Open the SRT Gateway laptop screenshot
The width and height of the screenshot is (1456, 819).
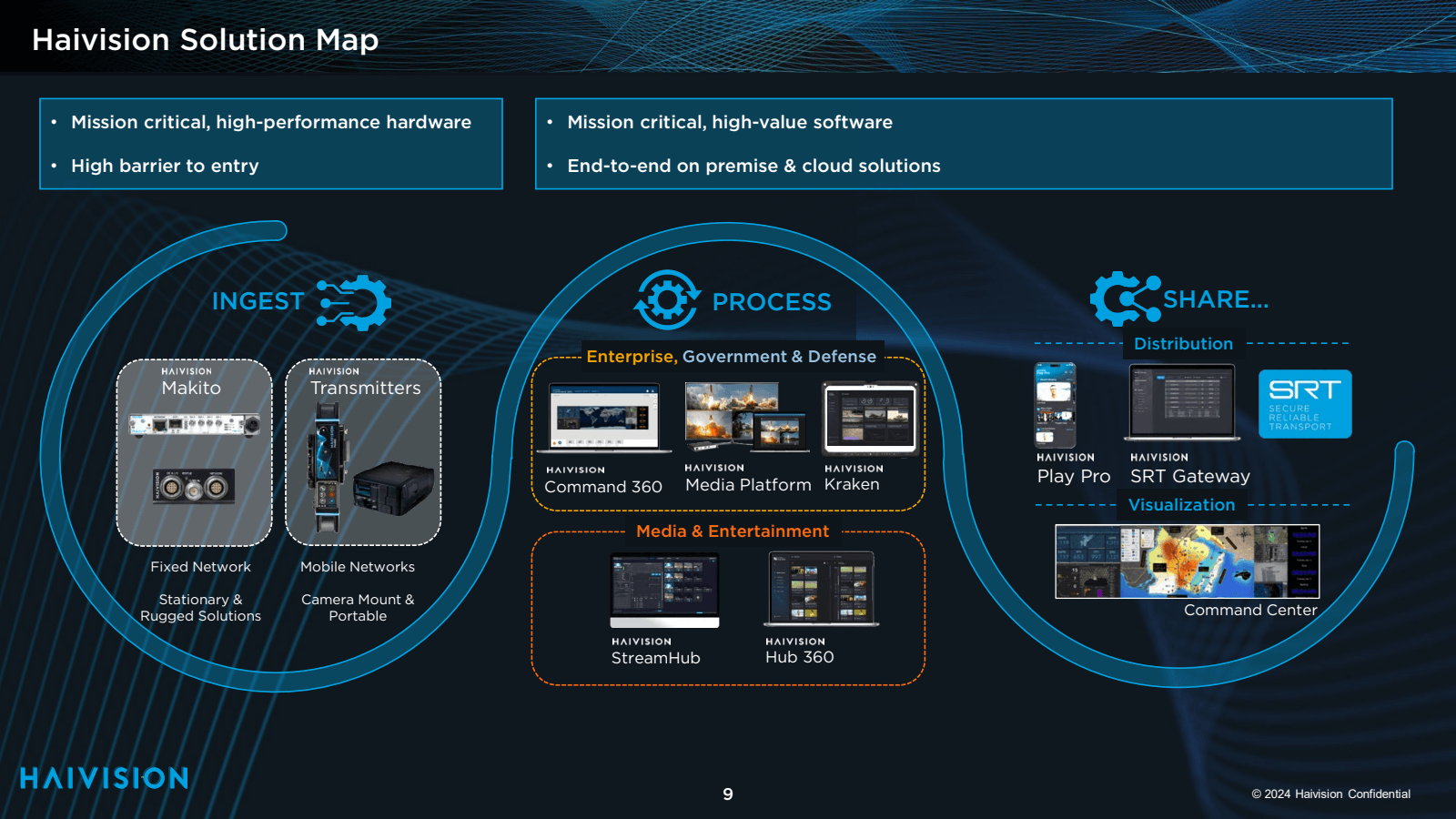point(1182,403)
